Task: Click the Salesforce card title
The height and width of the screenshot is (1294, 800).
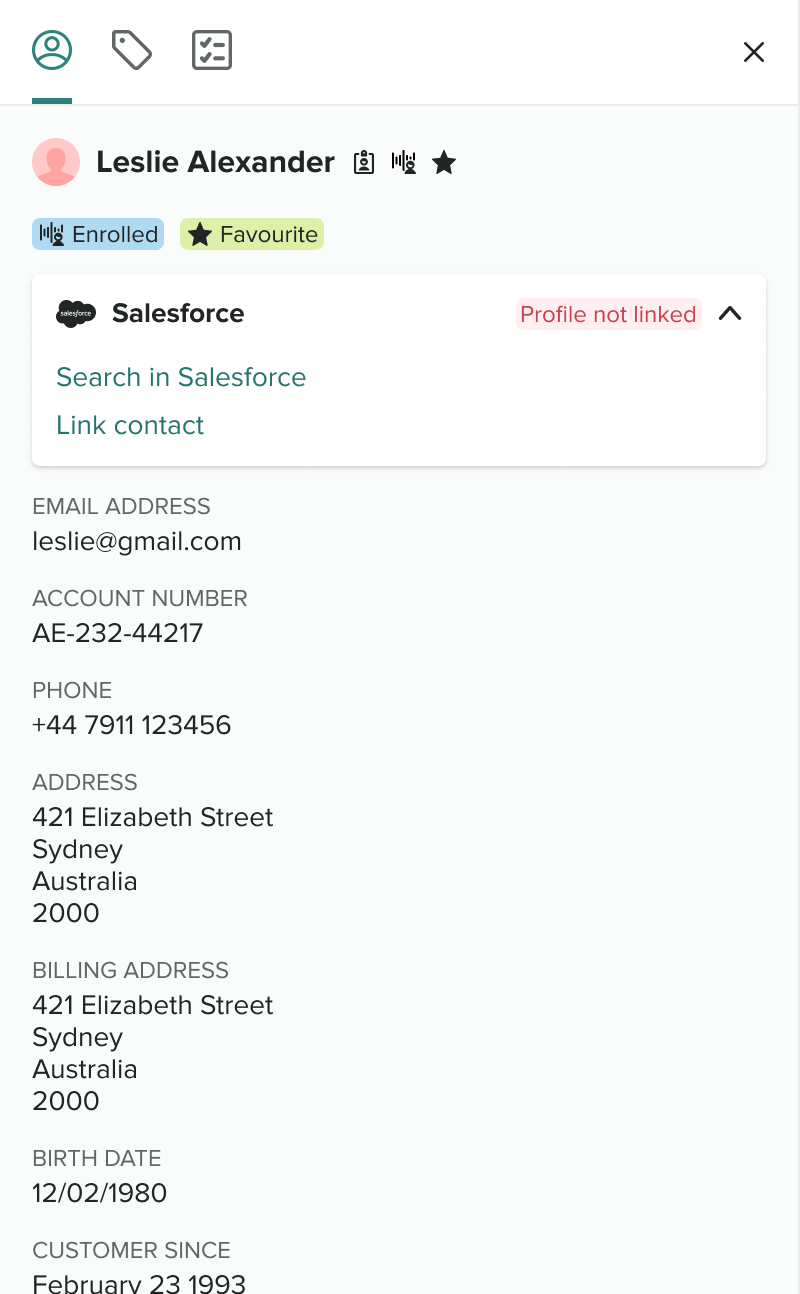Action: point(178,314)
